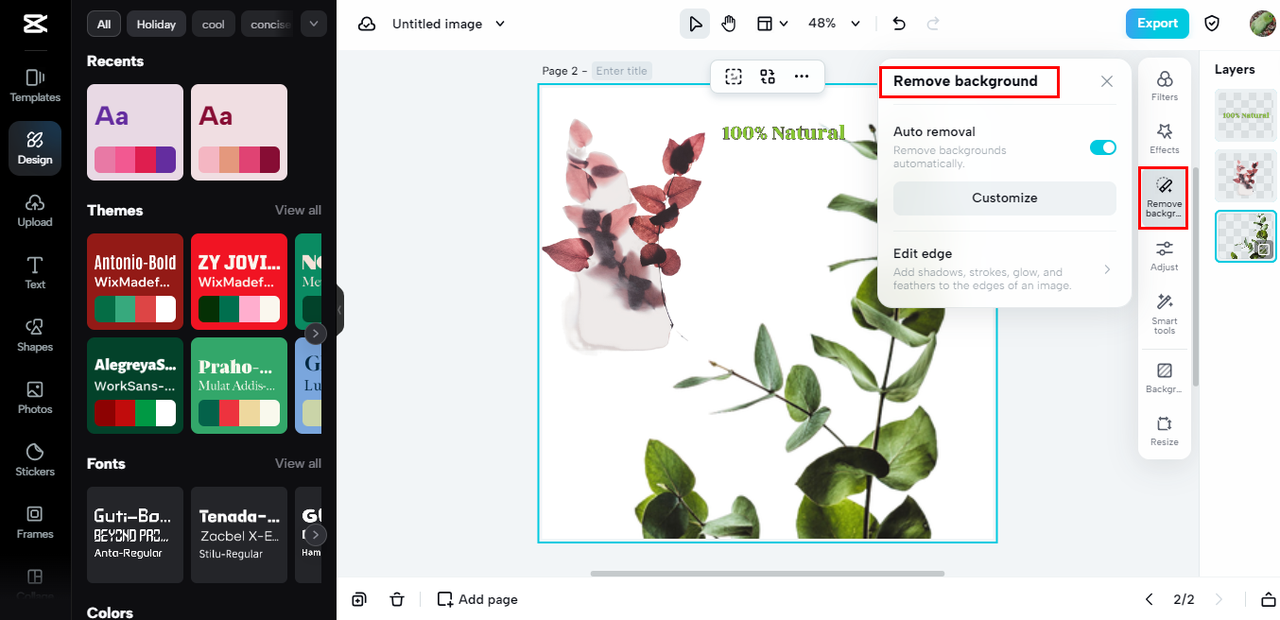Viewport: 1280px width, 620px height.
Task: Switch to the Holiday templates filter
Action: click(x=155, y=23)
